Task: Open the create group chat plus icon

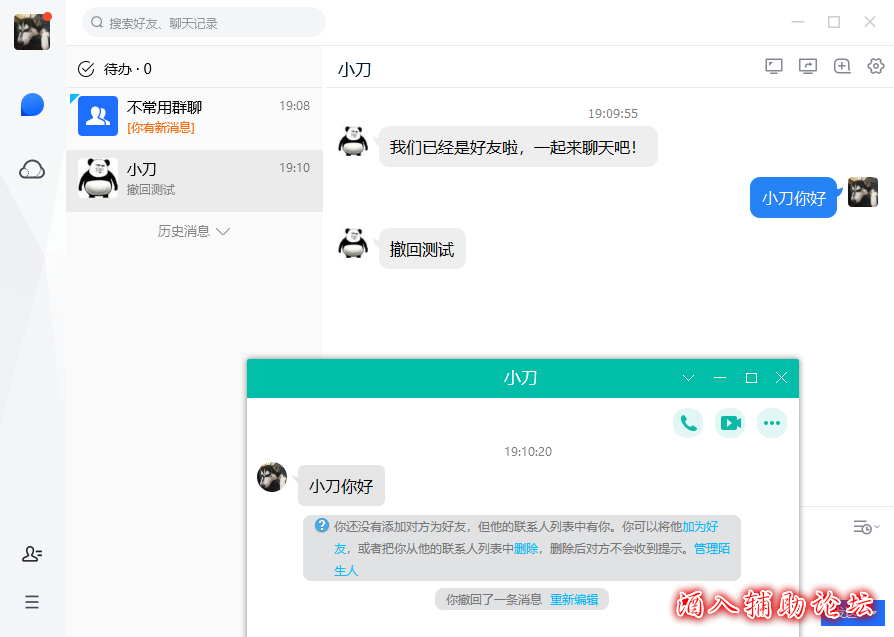Action: coord(842,65)
